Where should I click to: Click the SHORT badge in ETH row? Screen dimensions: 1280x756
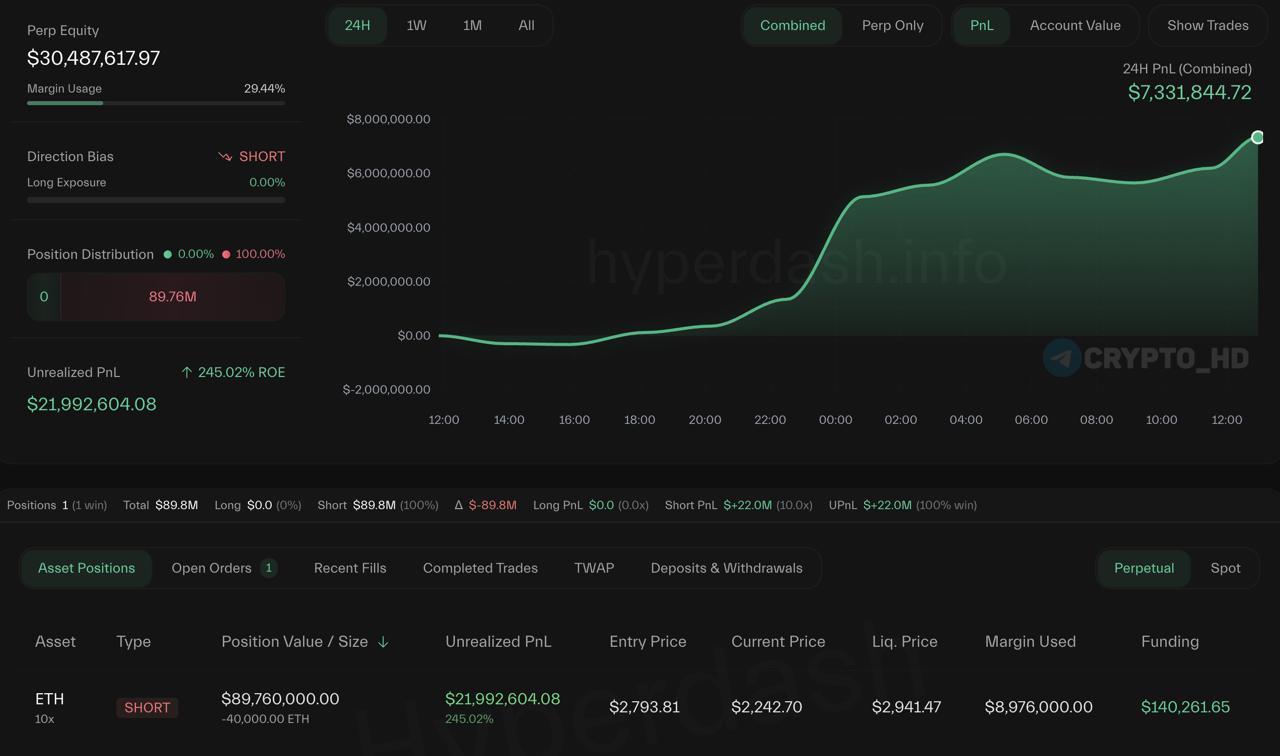coord(147,707)
